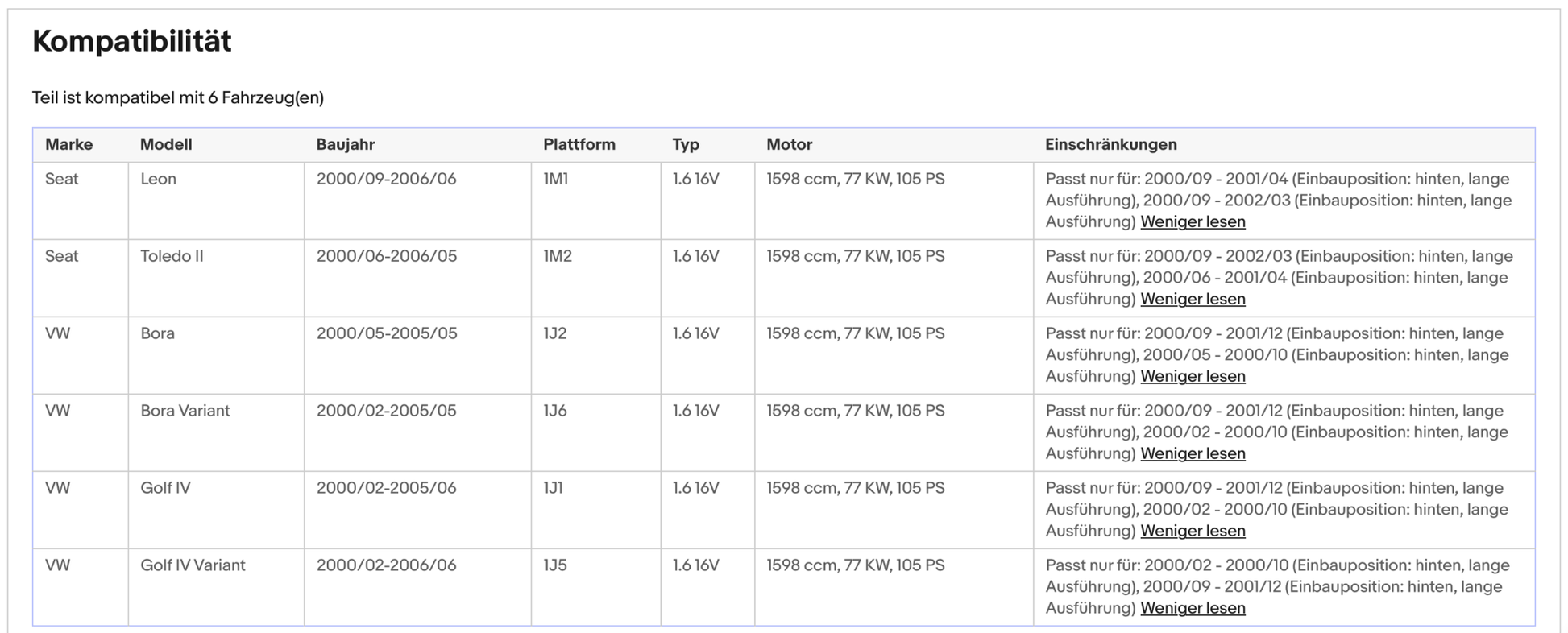Select the Leon model cell
Image resolution: width=1568 pixels, height=633 pixels.
click(x=158, y=179)
